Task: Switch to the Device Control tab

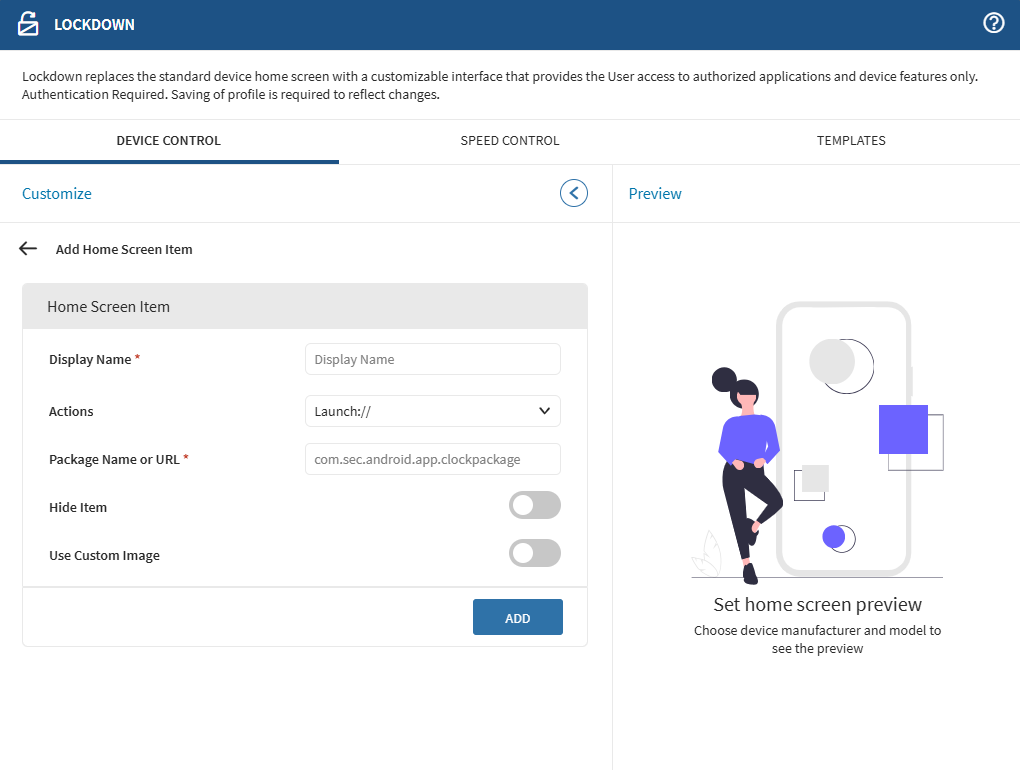Action: [x=169, y=141]
